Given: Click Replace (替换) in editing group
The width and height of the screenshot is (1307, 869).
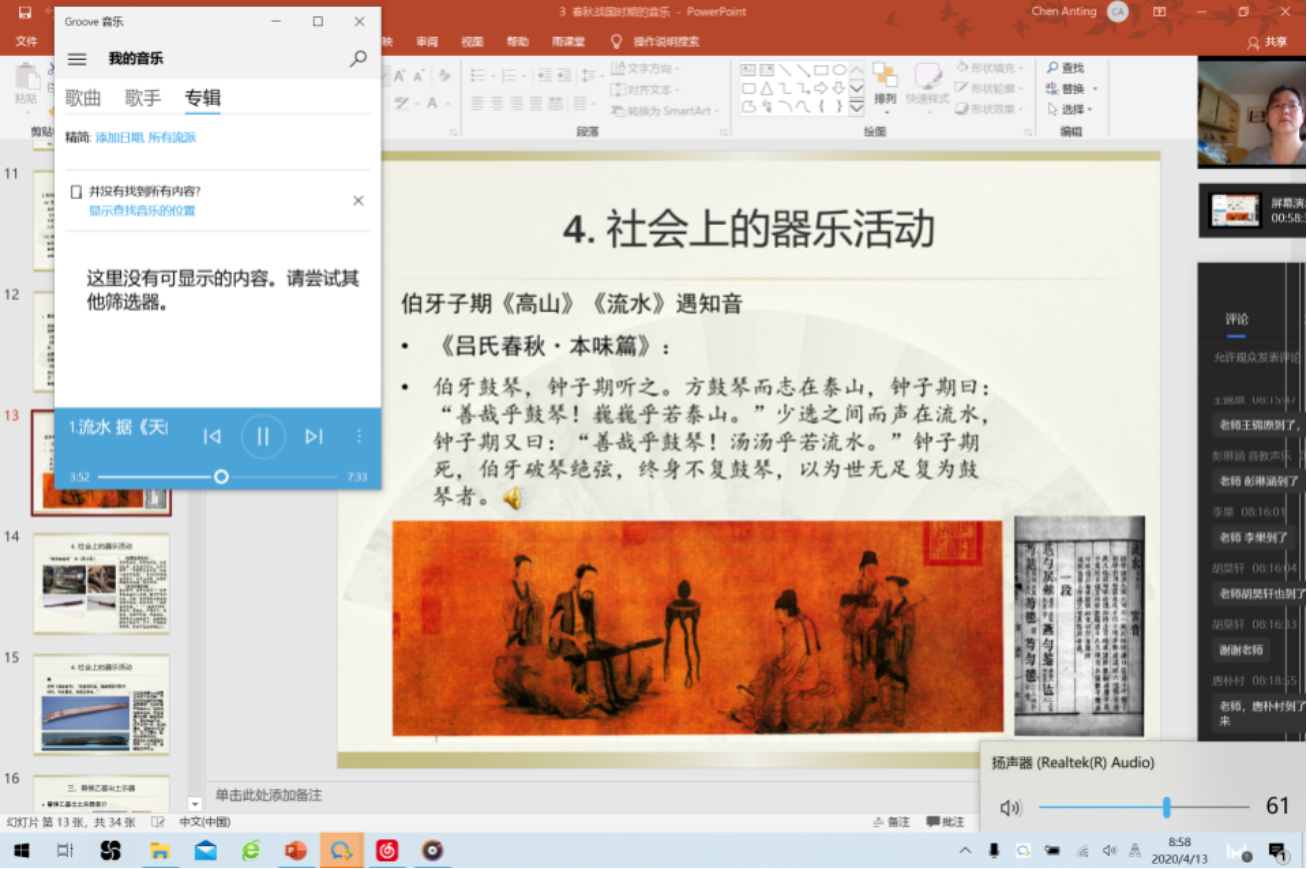Looking at the screenshot, I should coord(1068,89).
